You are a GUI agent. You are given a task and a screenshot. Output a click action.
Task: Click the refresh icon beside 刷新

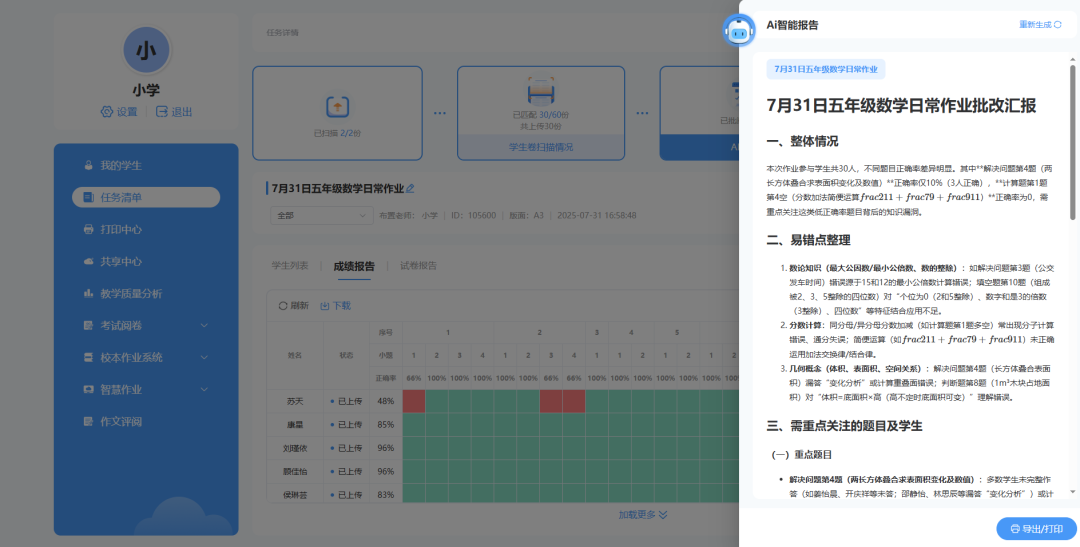[282, 306]
